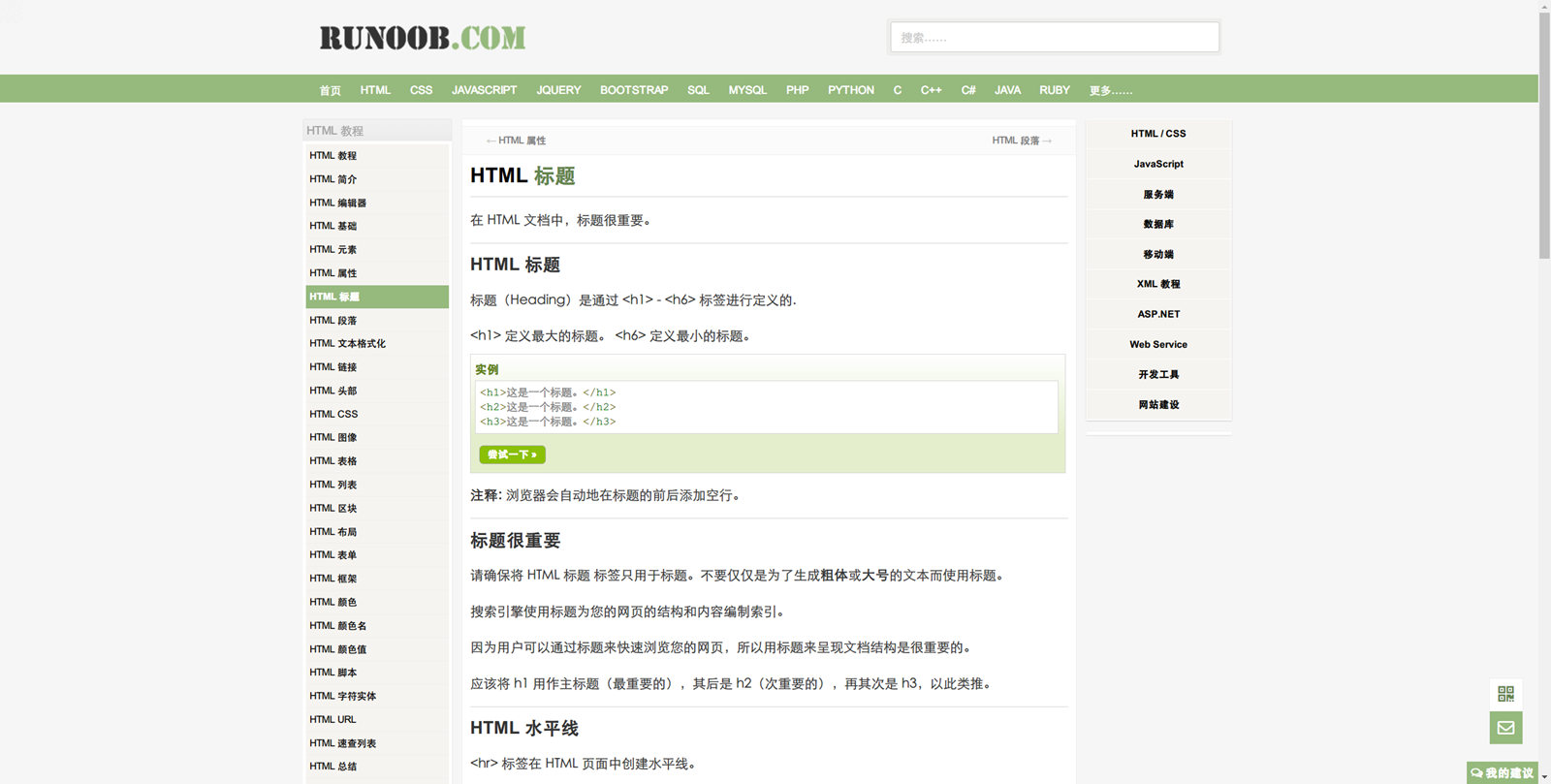Focus the 搜索 search field

(x=1055, y=37)
